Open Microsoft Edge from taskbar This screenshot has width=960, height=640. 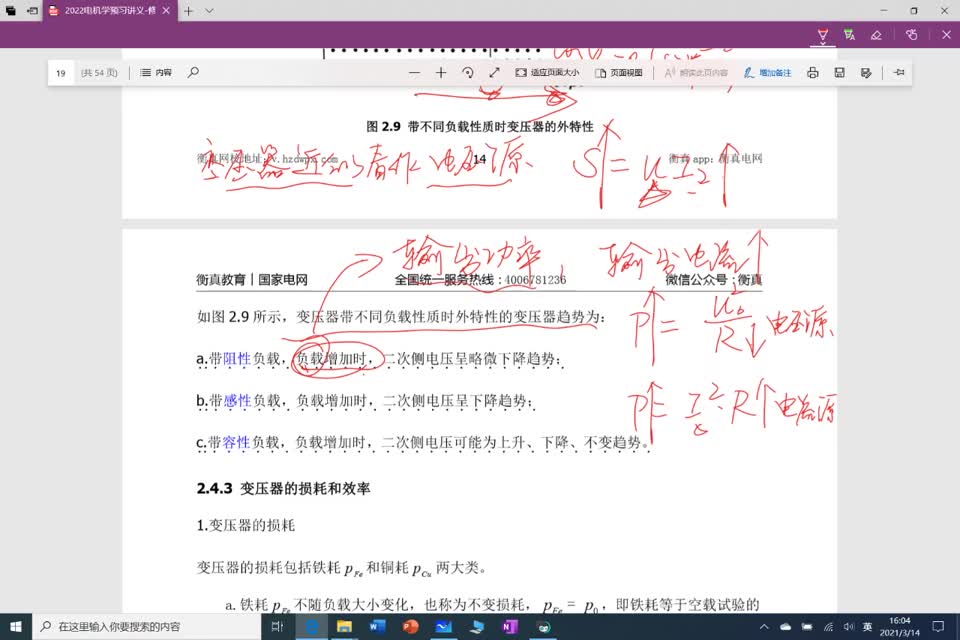[x=312, y=627]
